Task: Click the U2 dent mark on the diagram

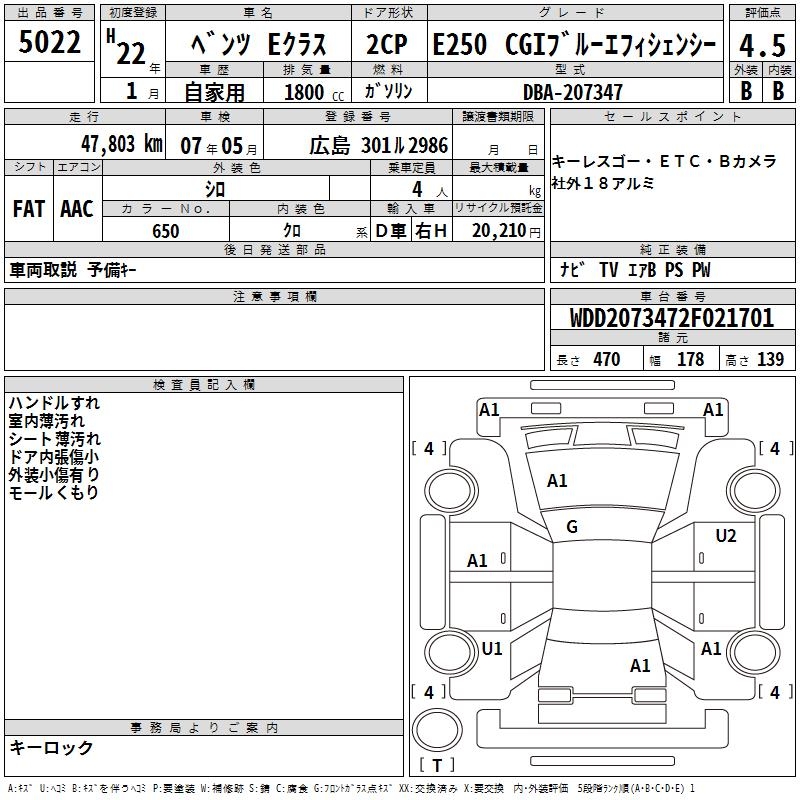Action: 725,536
